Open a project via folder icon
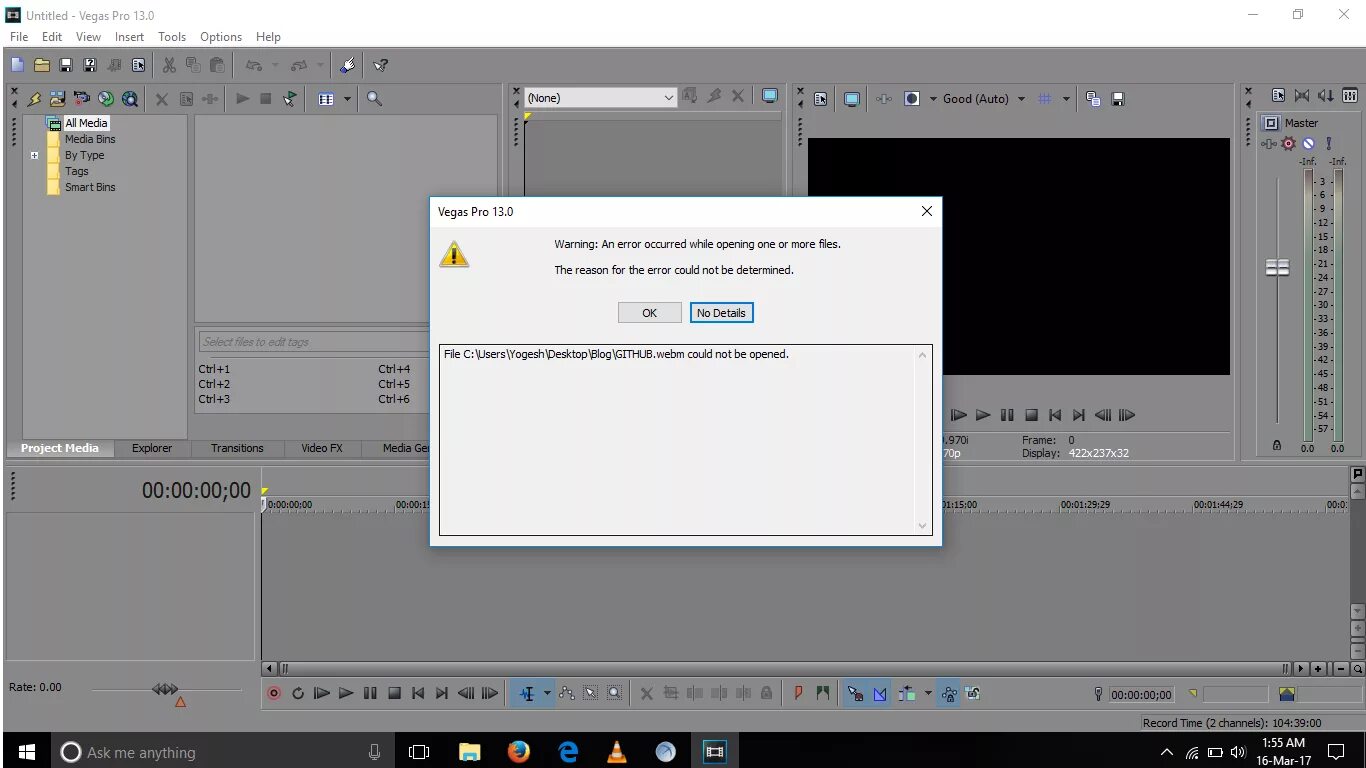Viewport: 1366px width, 768px height. pyautogui.click(x=41, y=66)
